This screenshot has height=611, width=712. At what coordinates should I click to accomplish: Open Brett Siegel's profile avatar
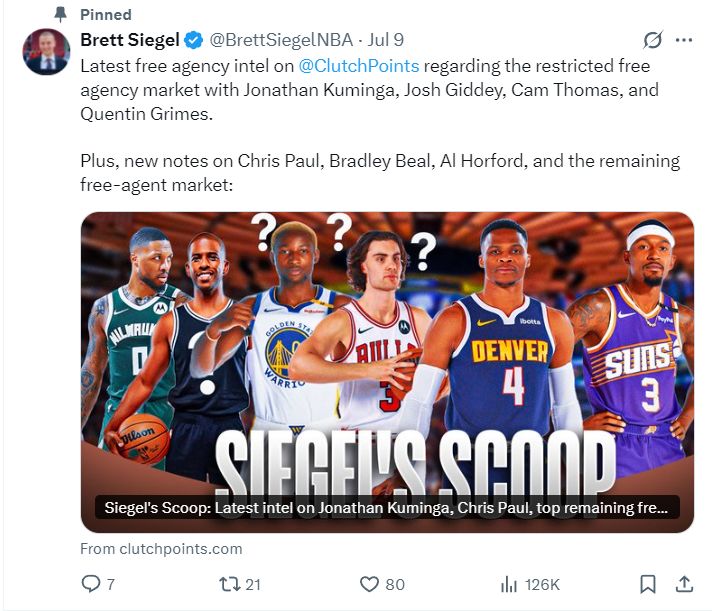46,51
